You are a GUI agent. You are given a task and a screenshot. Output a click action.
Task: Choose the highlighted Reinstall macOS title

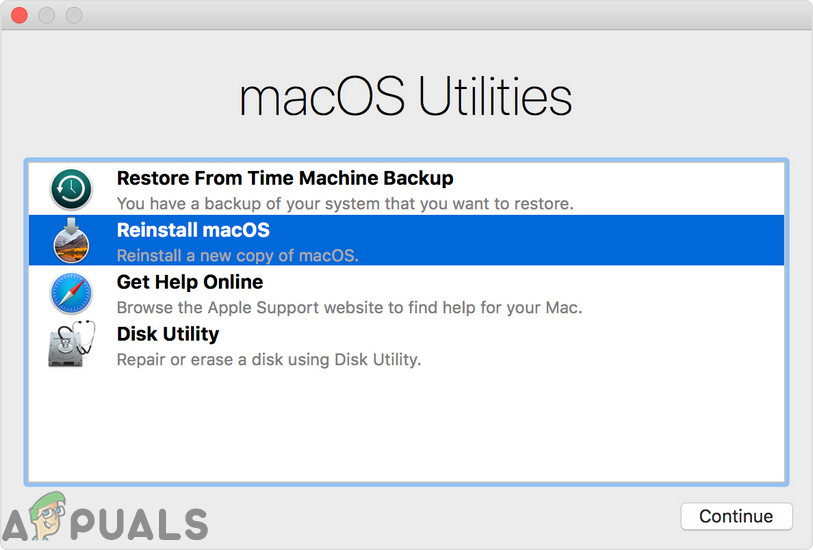pyautogui.click(x=193, y=231)
